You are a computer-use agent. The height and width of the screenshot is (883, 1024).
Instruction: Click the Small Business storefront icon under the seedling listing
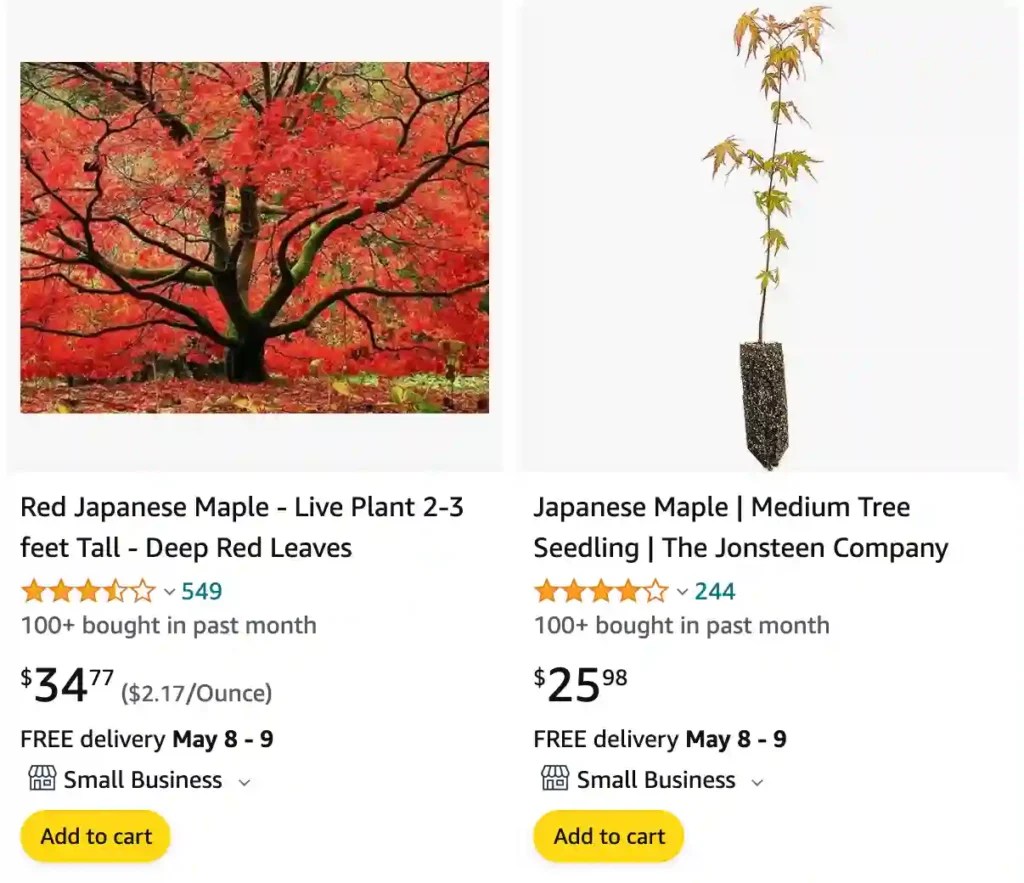pos(555,780)
